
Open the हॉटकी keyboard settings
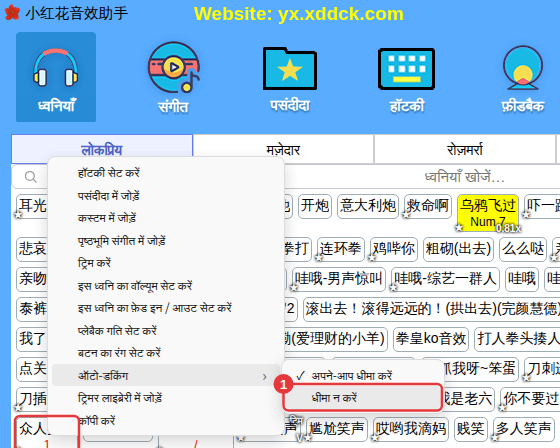pos(407,80)
